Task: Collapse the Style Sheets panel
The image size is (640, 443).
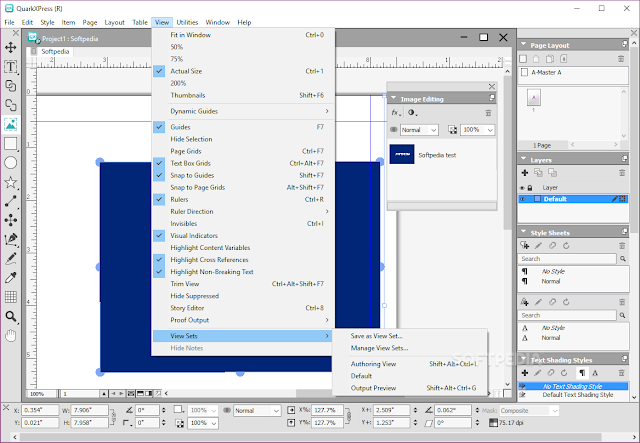Action: coord(523,232)
